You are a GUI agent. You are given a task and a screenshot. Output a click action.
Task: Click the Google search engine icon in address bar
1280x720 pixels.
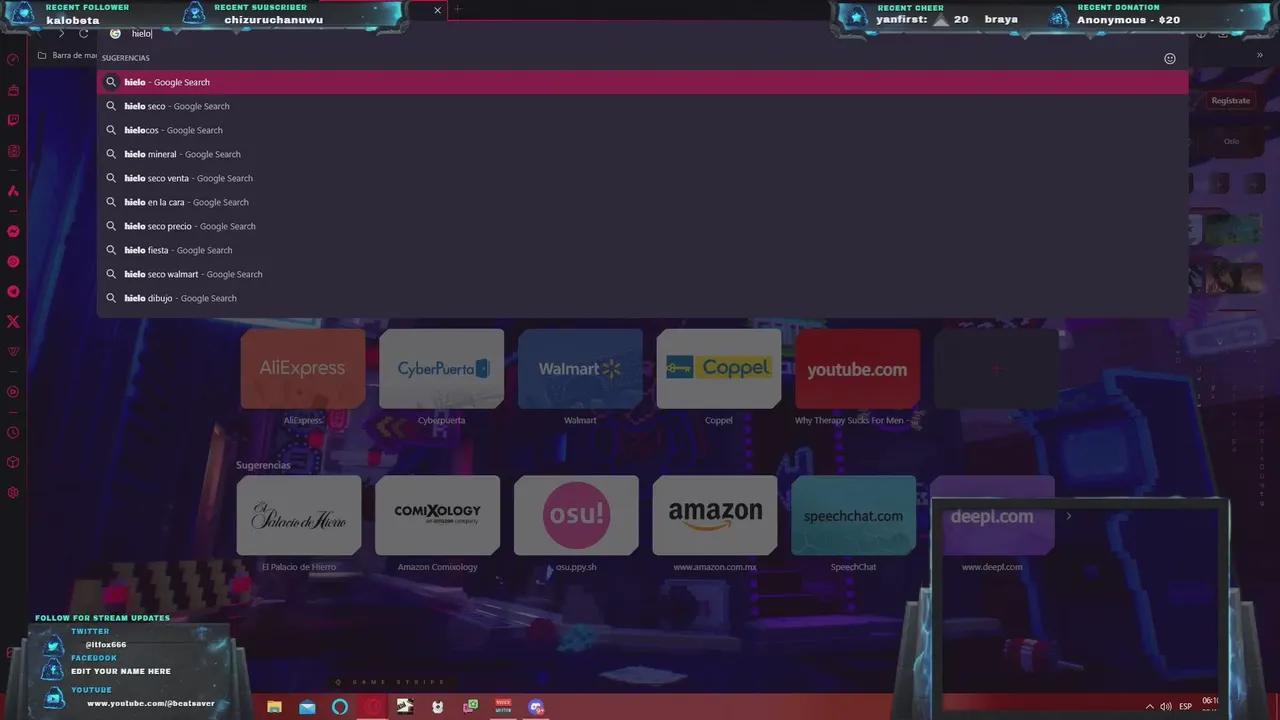[x=115, y=34]
